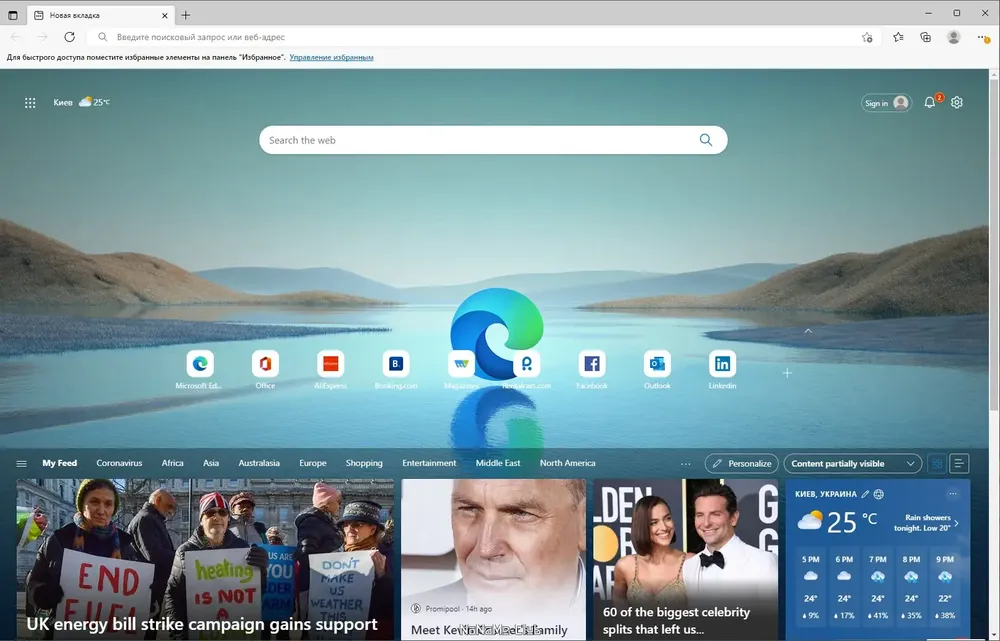This screenshot has width=1000, height=641.
Task: Open the apps grid launcher icon
Action: [x=30, y=103]
